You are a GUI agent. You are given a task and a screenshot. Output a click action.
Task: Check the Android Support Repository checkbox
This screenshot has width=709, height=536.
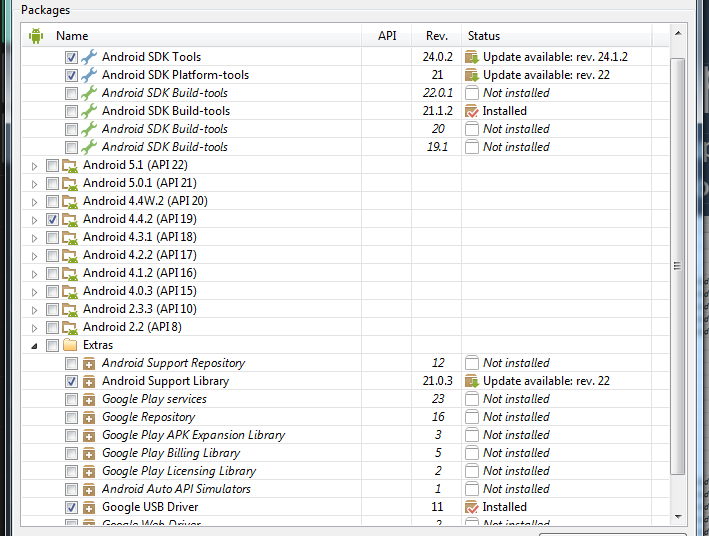click(71, 363)
